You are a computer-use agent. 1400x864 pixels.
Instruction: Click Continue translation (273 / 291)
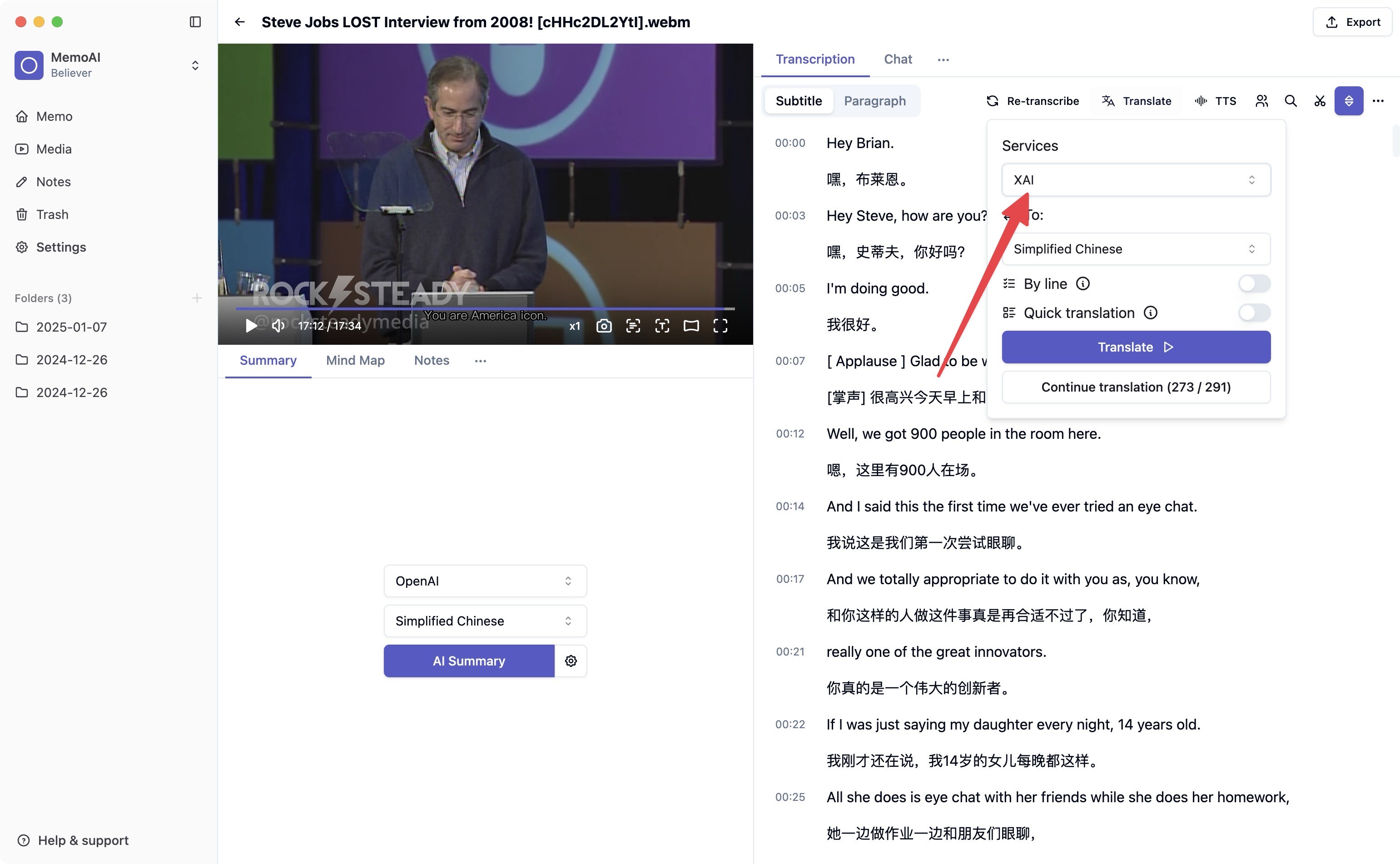1136,387
